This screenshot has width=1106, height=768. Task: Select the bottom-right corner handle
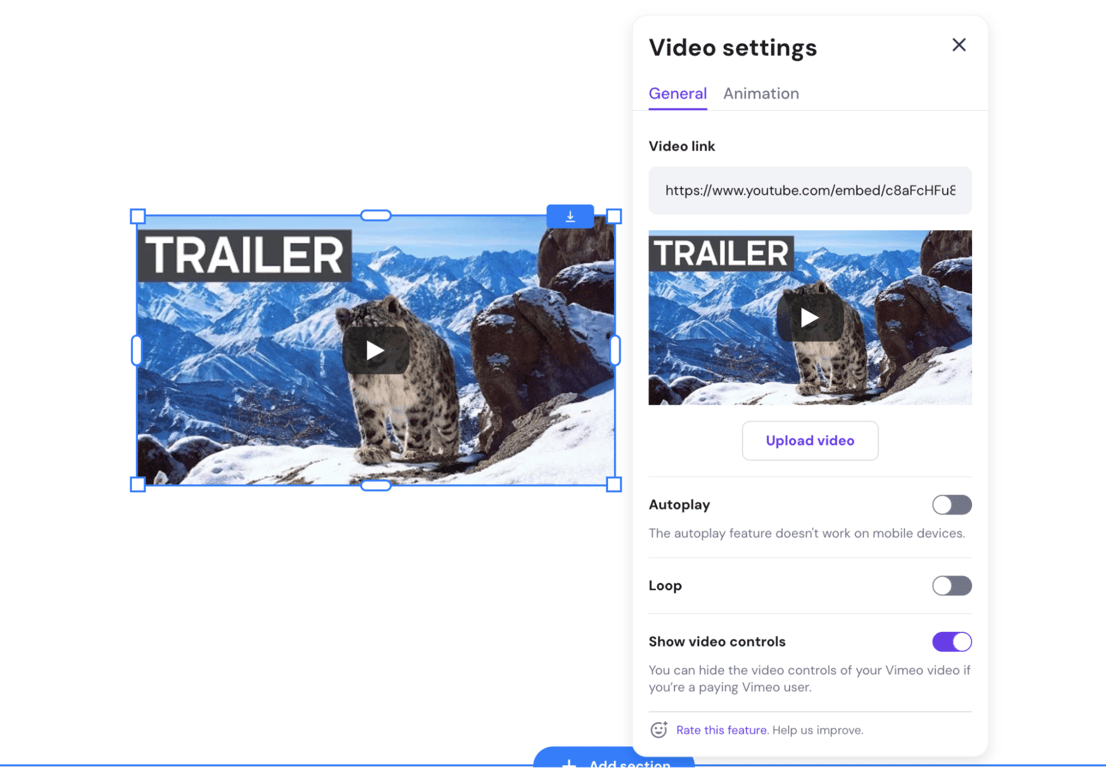click(x=614, y=486)
